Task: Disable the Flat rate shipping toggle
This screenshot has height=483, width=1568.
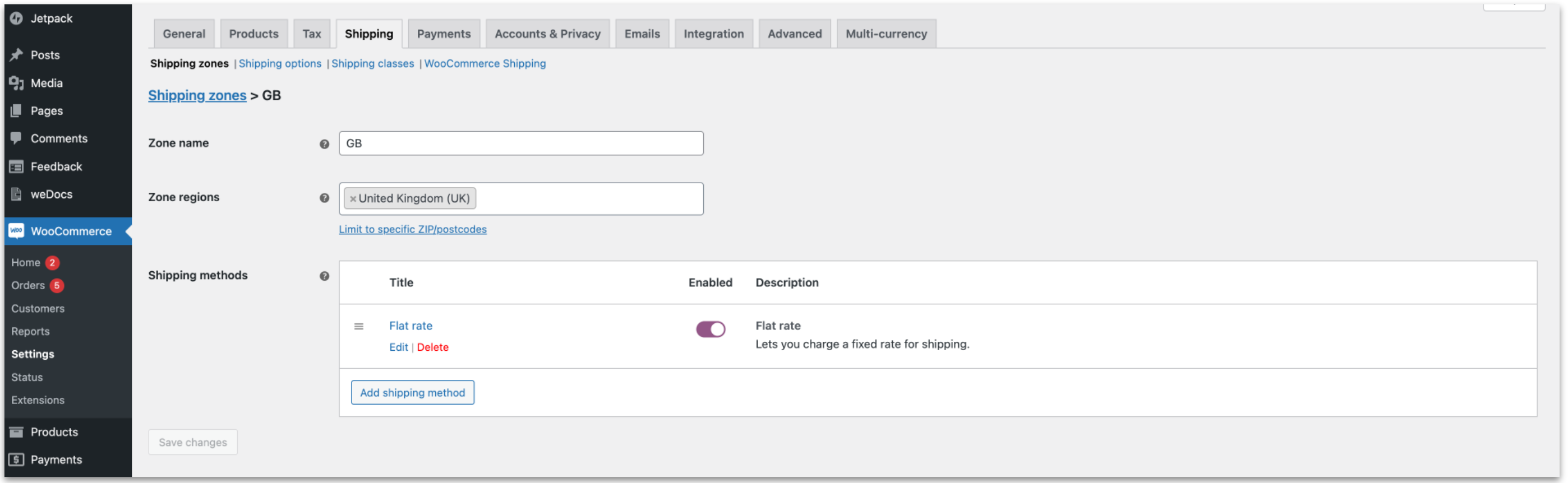Action: click(711, 329)
